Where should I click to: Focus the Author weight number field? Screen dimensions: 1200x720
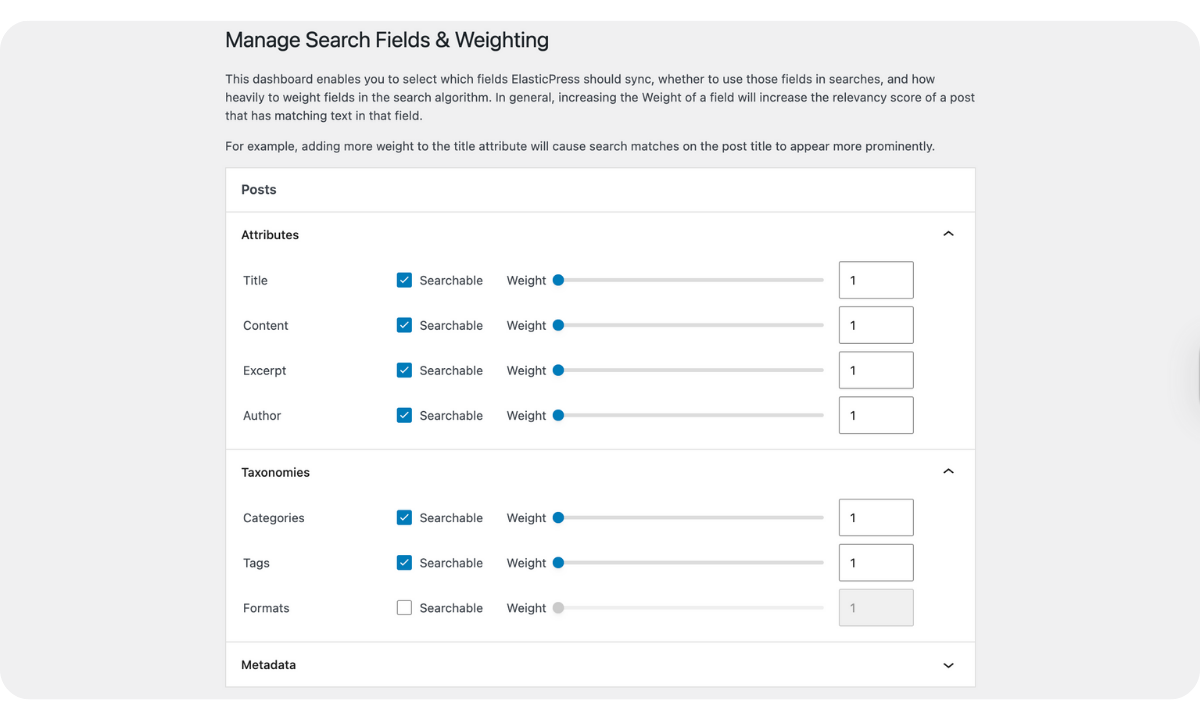[875, 415]
